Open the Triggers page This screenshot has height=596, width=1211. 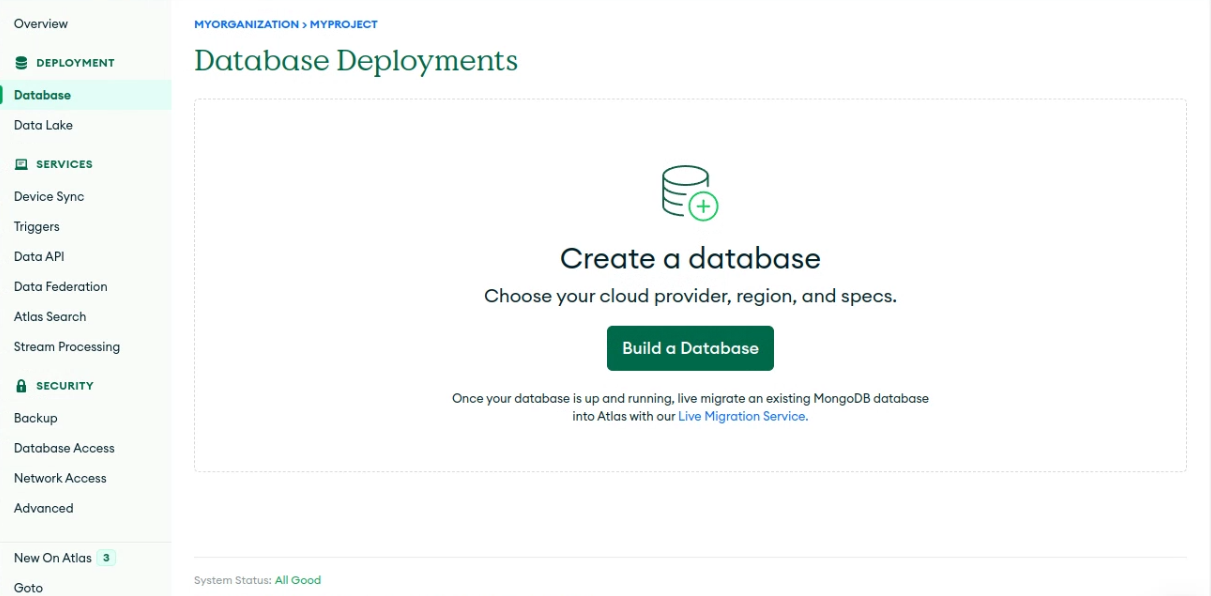coord(37,226)
